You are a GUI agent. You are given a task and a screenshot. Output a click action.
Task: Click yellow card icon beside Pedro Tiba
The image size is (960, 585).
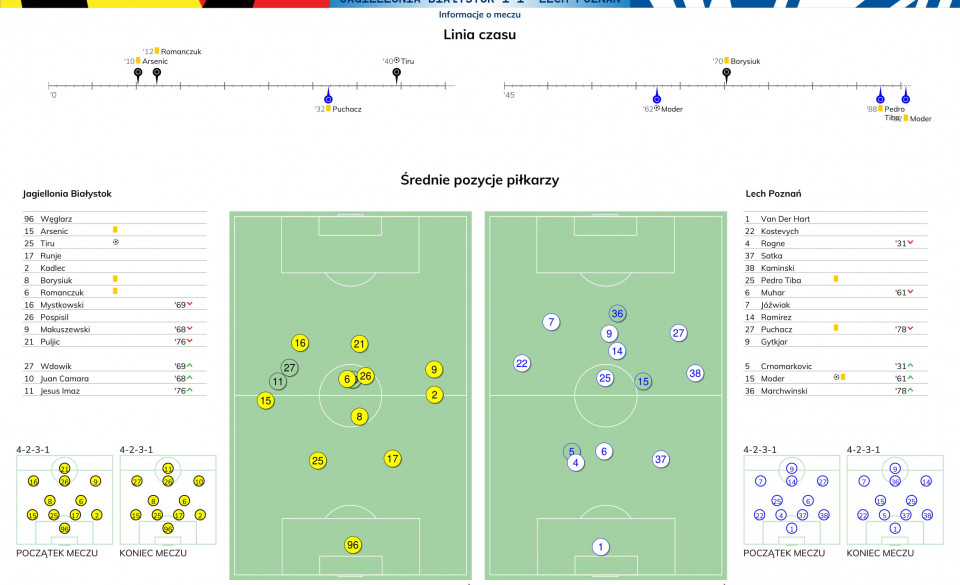point(836,279)
